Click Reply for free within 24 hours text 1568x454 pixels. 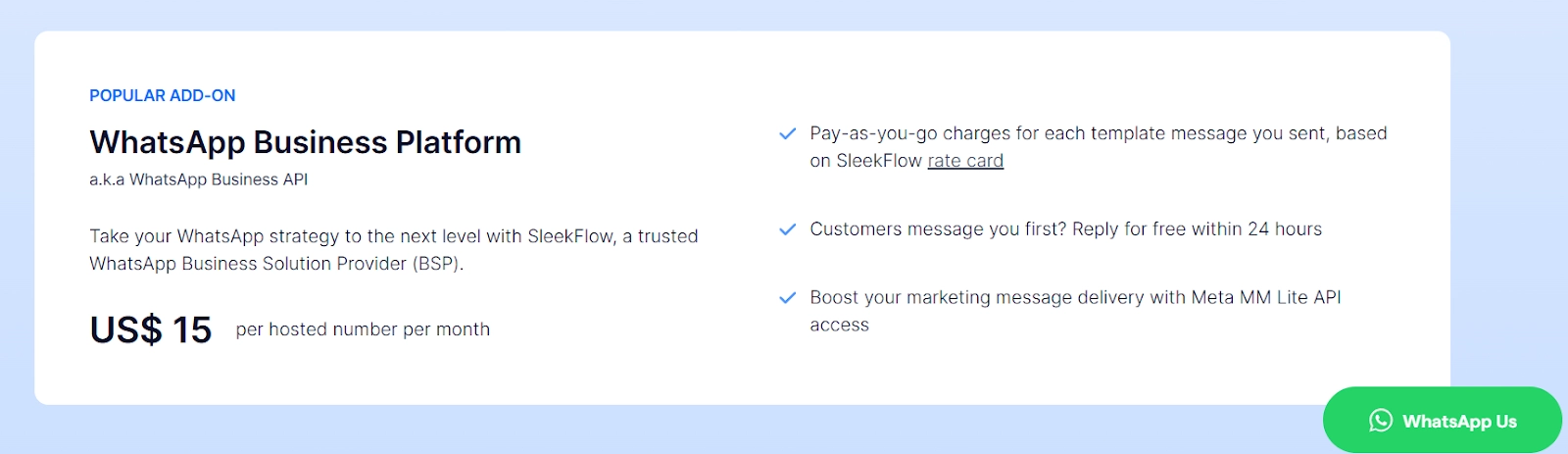point(1197,229)
